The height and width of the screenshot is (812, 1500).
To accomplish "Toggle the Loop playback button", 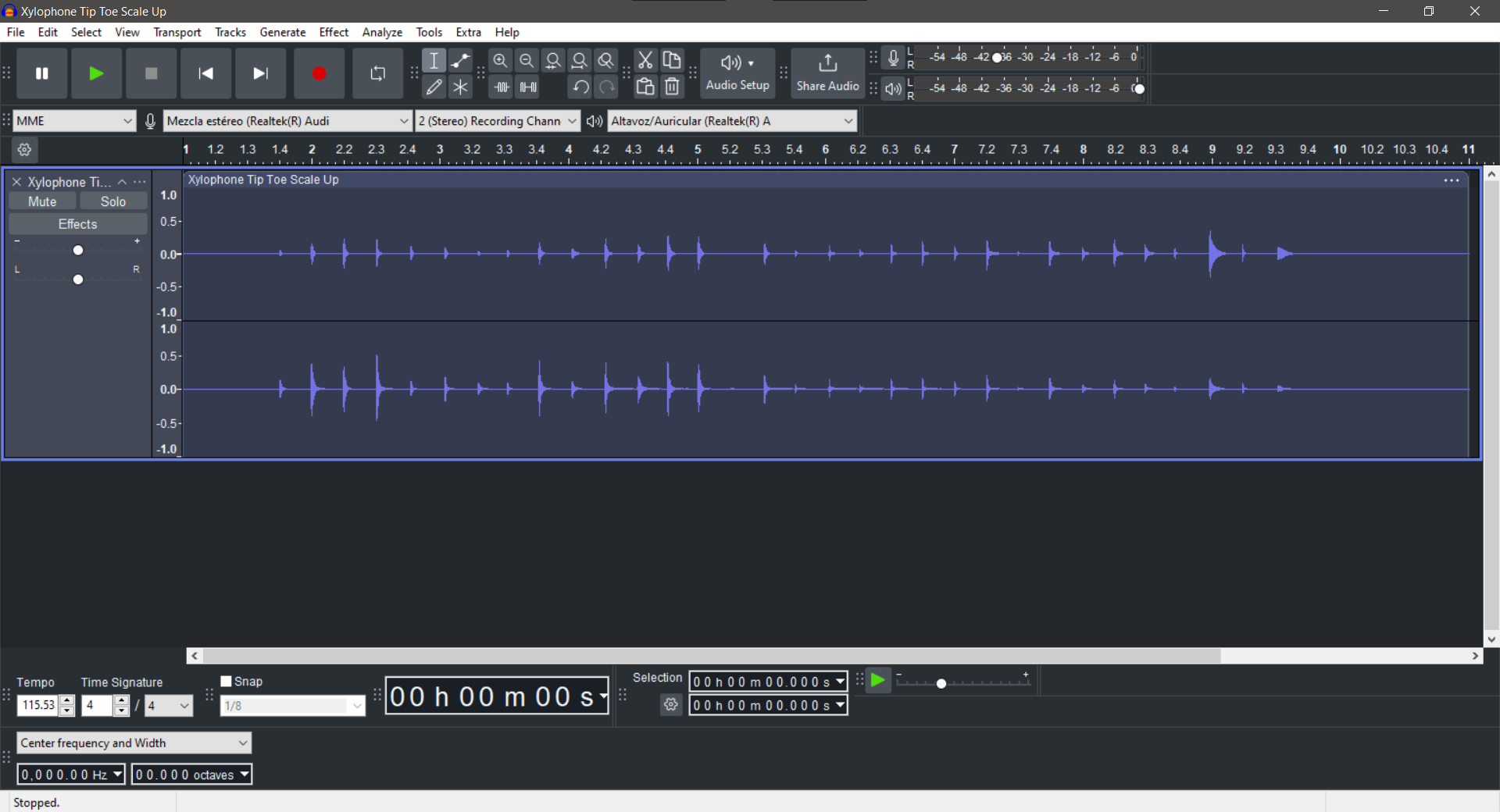I will pos(377,73).
